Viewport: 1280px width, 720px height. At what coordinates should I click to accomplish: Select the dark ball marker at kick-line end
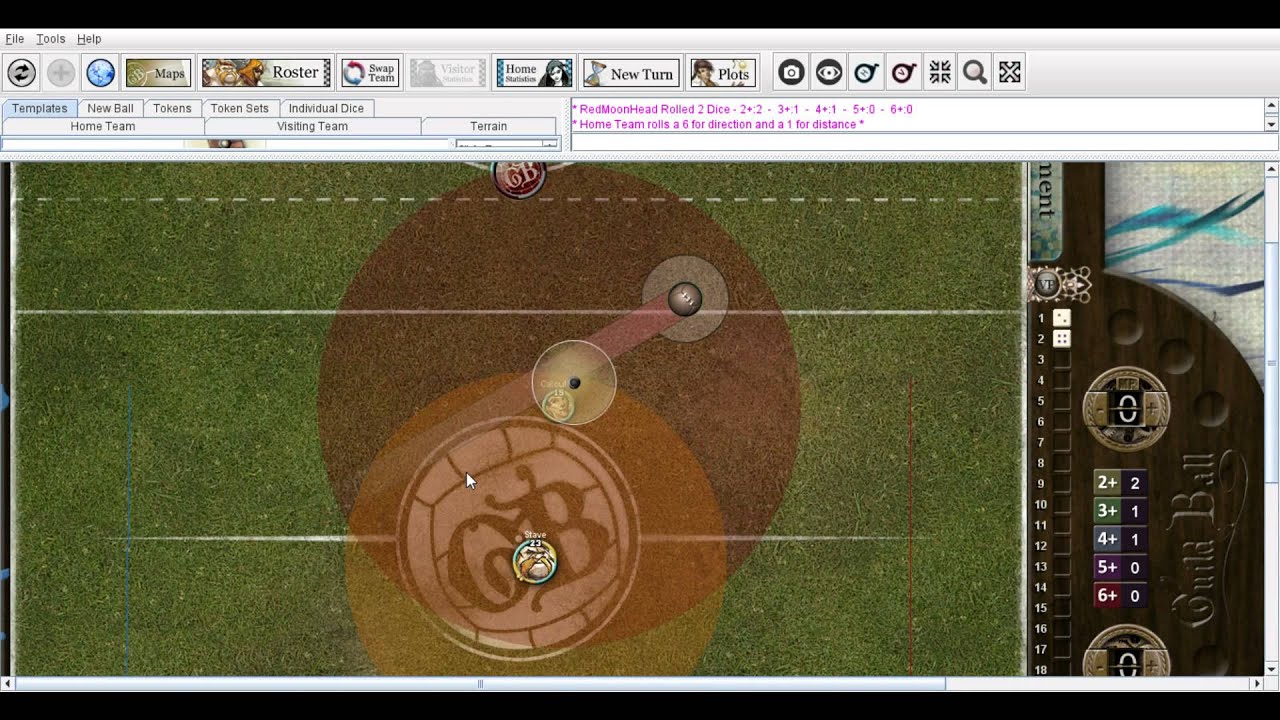click(x=685, y=298)
